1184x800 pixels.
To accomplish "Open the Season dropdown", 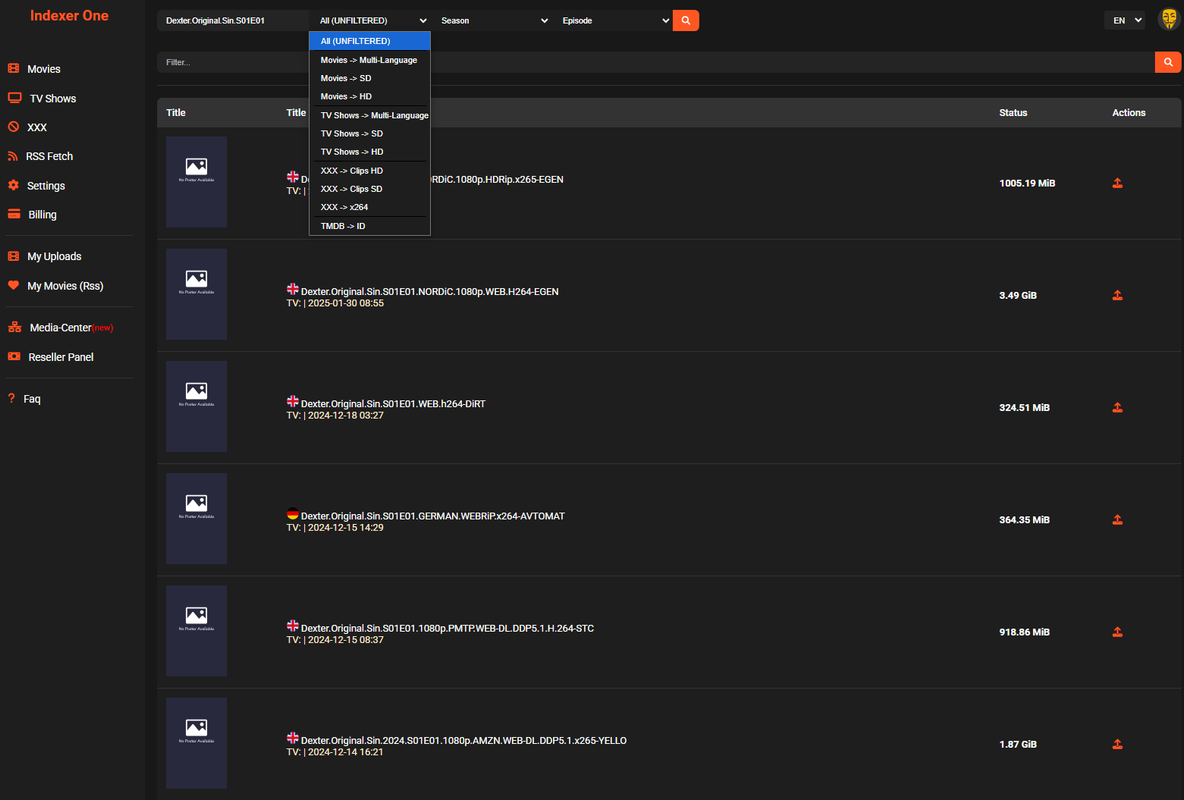I will point(494,20).
